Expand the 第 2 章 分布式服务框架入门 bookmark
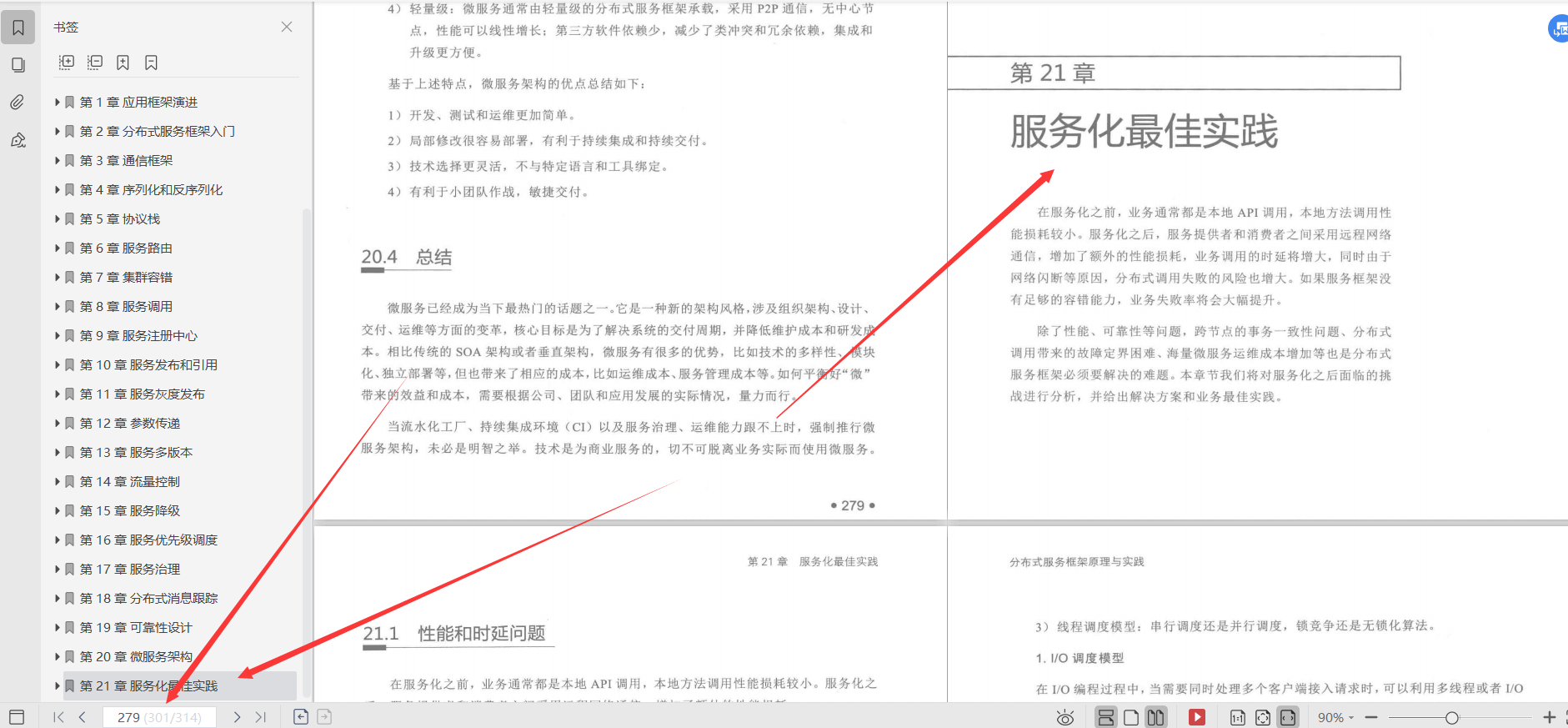 click(x=58, y=131)
